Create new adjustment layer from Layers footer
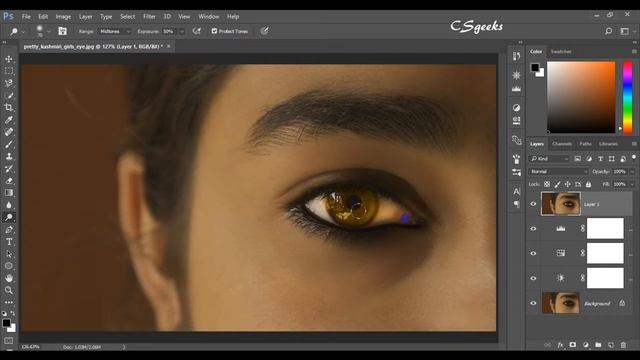The width and height of the screenshot is (640, 360). (586, 345)
